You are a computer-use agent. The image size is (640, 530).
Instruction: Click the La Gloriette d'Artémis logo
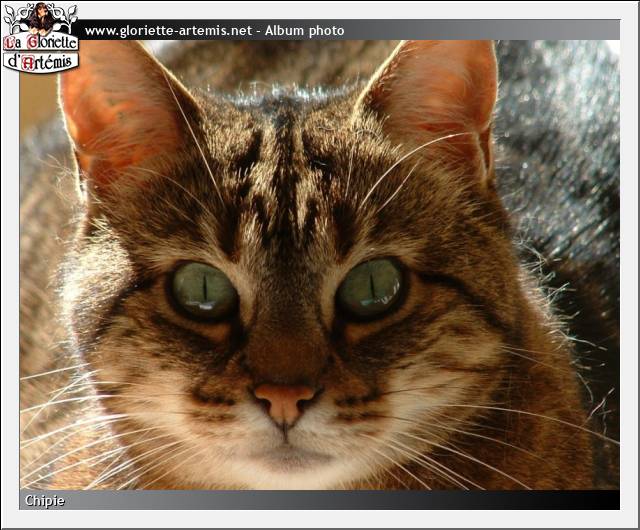[x=40, y=40]
